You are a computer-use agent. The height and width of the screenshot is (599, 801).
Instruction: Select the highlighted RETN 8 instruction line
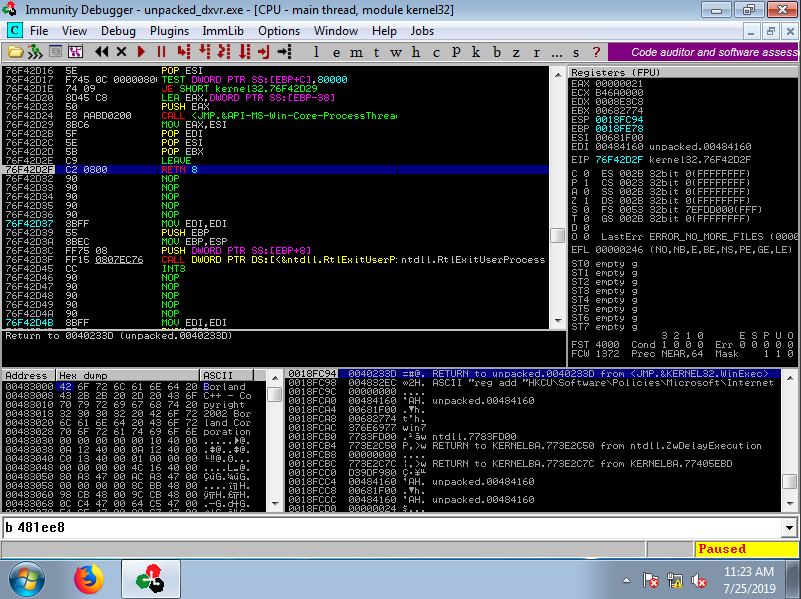pos(276,170)
